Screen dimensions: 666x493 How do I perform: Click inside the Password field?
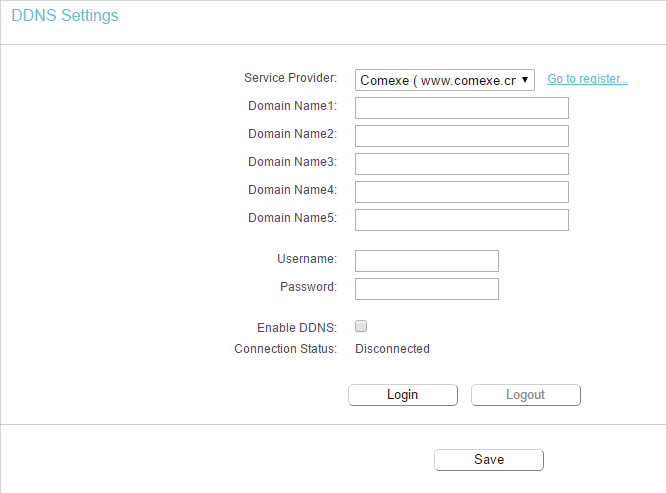(427, 289)
